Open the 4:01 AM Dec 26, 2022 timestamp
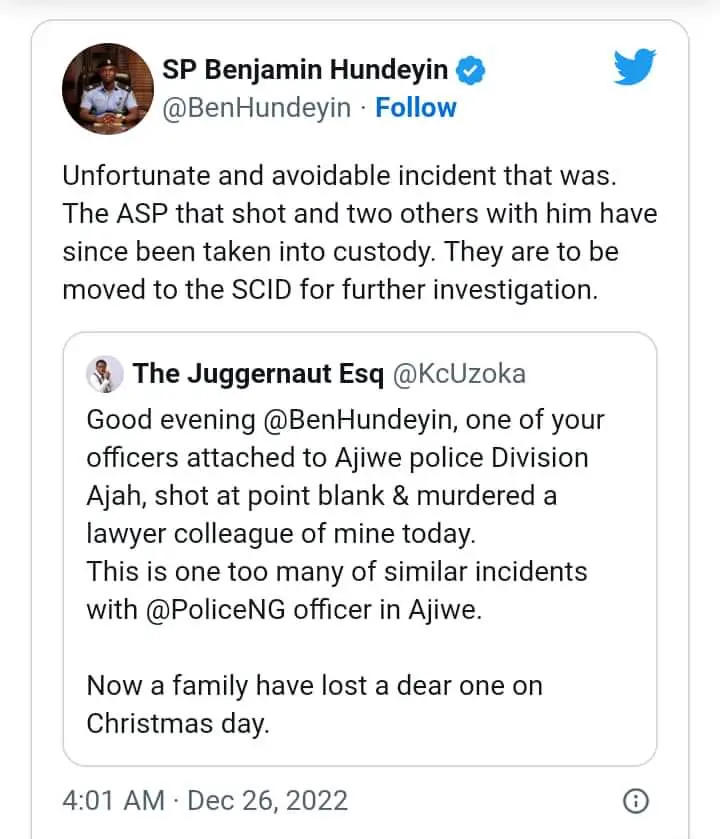720x839 pixels. 205,801
